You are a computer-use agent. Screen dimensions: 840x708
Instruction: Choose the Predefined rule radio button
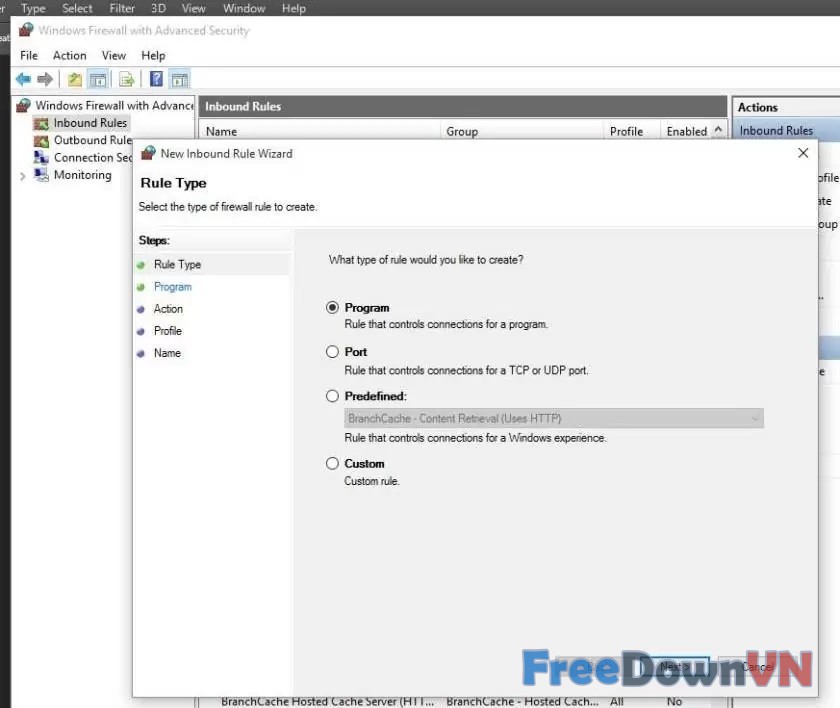(333, 396)
